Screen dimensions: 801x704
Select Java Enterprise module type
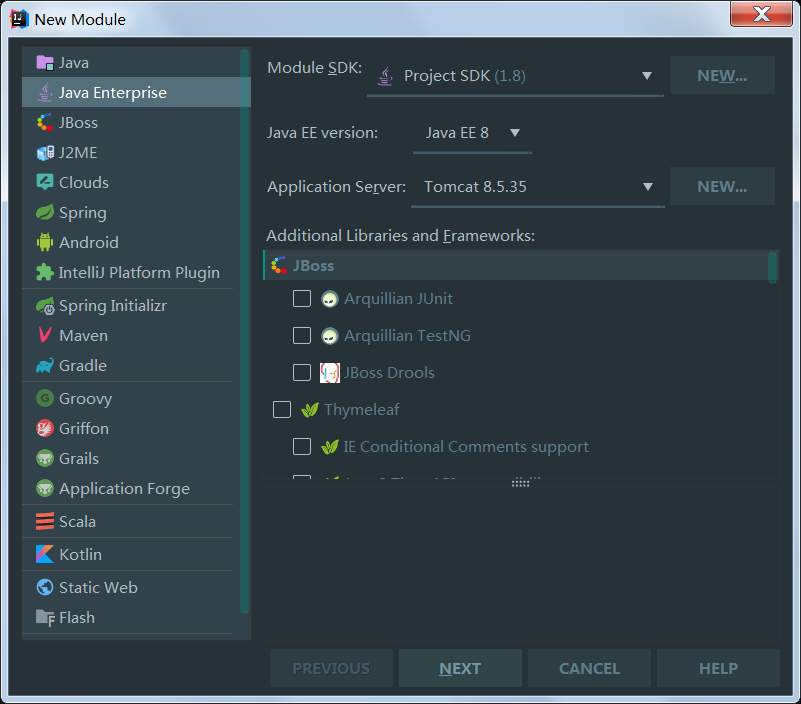coord(136,92)
